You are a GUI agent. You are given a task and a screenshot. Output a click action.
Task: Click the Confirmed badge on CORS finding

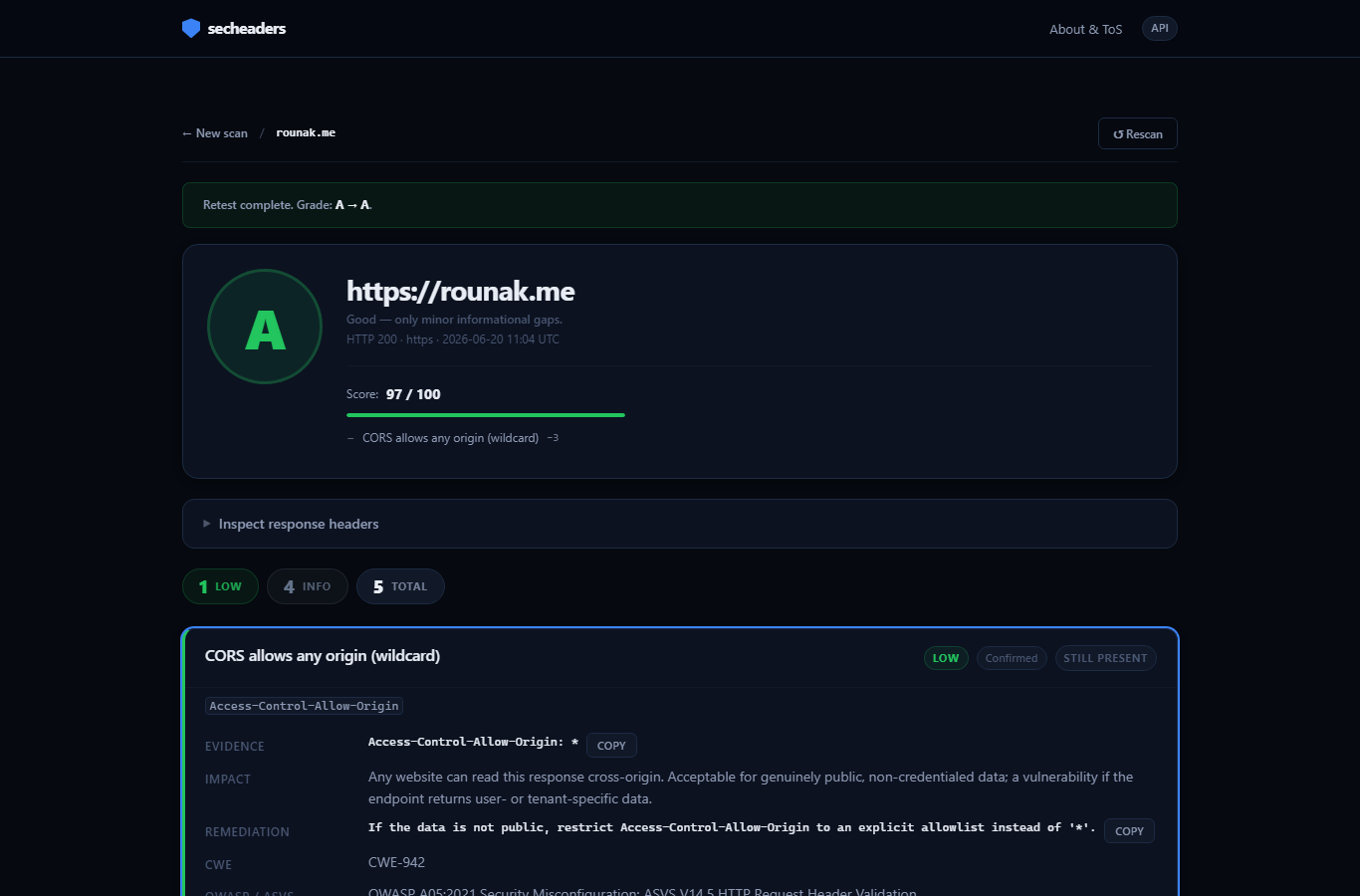pos(1012,658)
